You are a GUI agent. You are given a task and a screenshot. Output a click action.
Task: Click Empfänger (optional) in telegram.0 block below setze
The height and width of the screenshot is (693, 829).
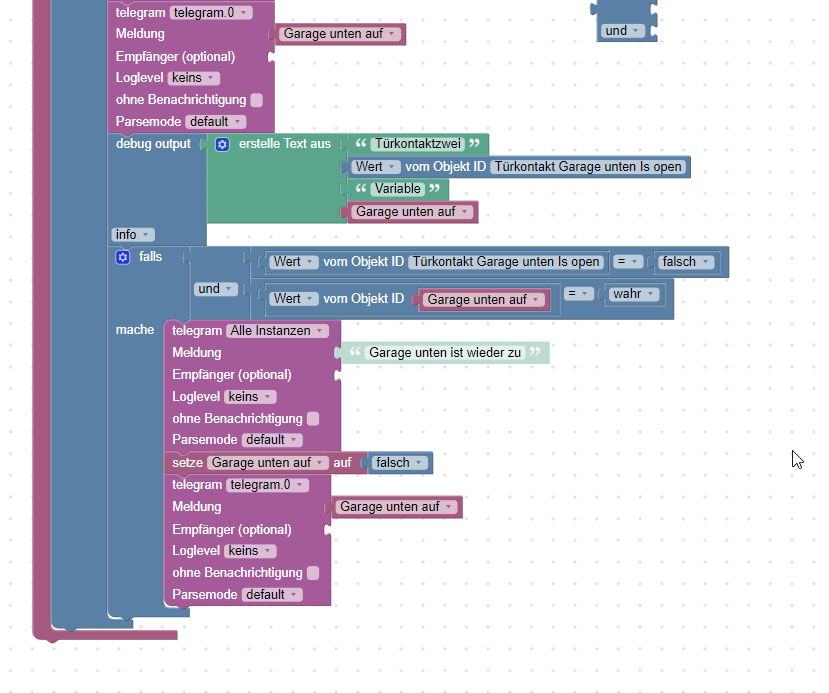pyautogui.click(x=232, y=530)
